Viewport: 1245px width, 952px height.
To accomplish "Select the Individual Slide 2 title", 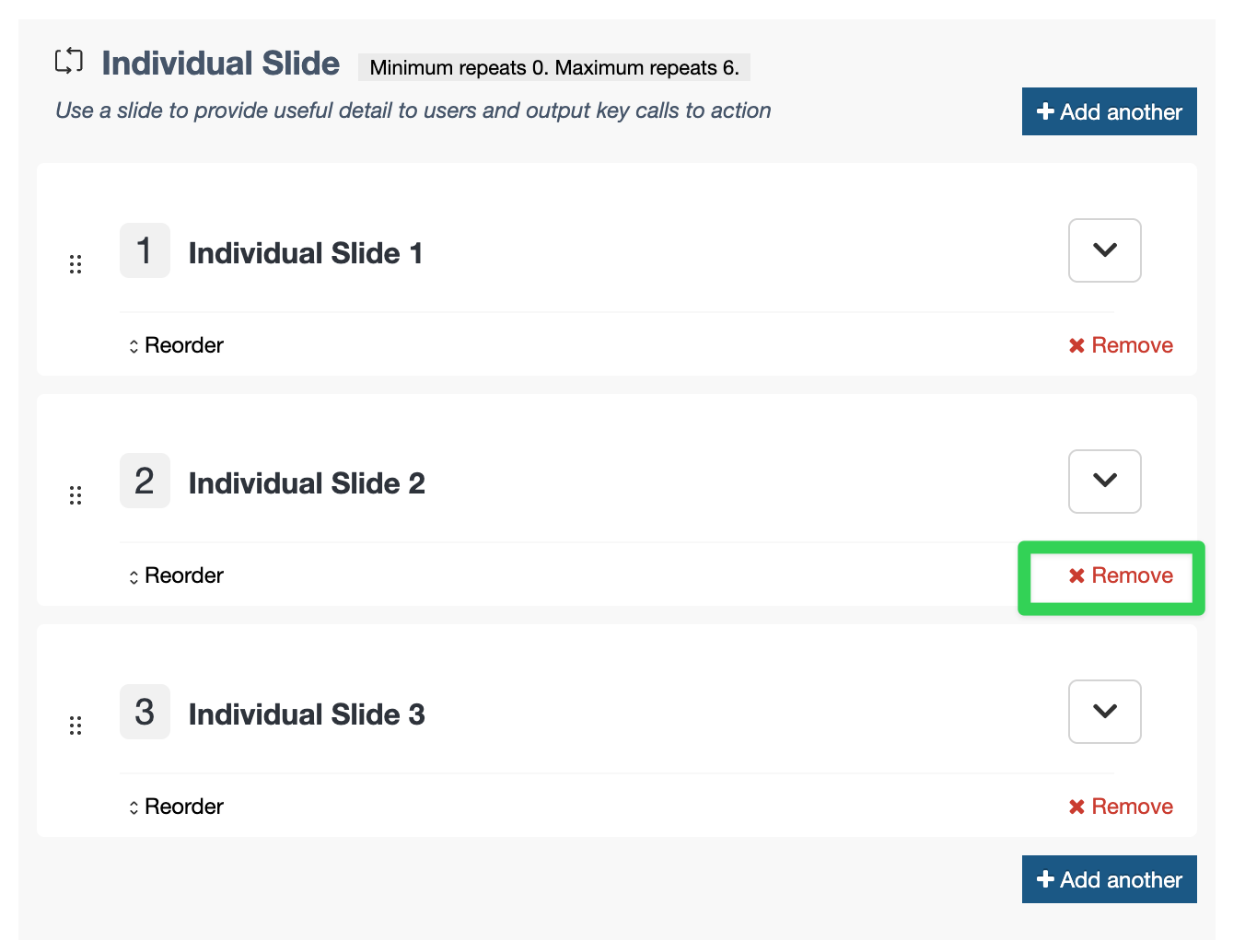I will pos(307,483).
